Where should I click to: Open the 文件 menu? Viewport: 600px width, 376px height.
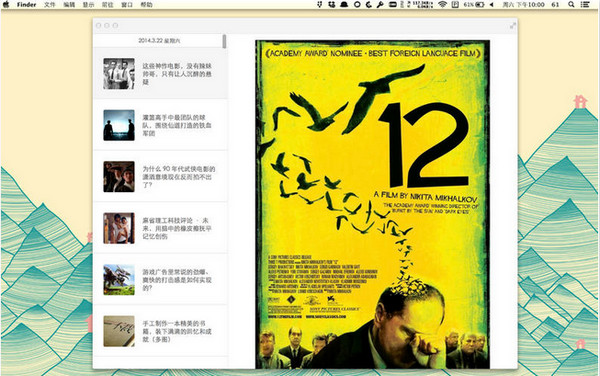tap(49, 5)
